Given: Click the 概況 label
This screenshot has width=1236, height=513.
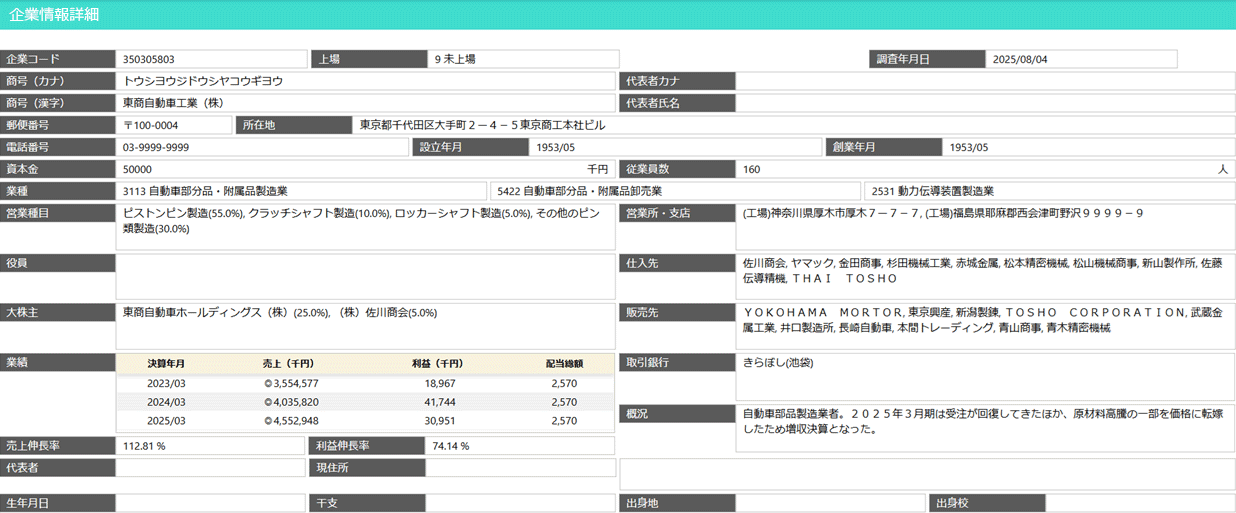Looking at the screenshot, I should click(x=677, y=413).
